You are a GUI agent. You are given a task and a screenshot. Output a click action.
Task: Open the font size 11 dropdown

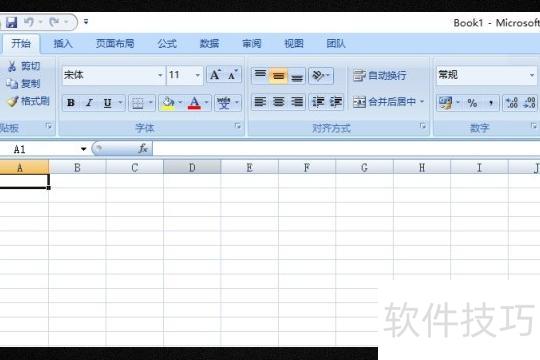pos(198,75)
